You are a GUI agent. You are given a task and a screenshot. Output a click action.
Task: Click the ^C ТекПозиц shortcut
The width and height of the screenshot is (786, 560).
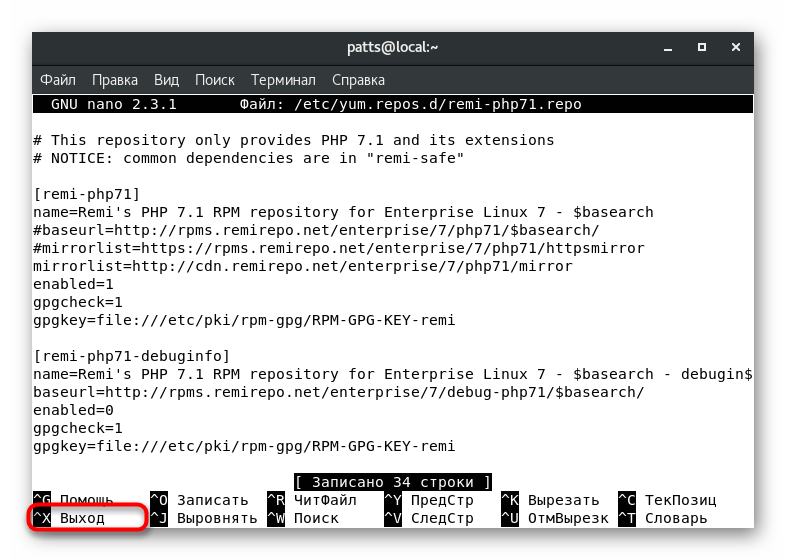coord(668,500)
